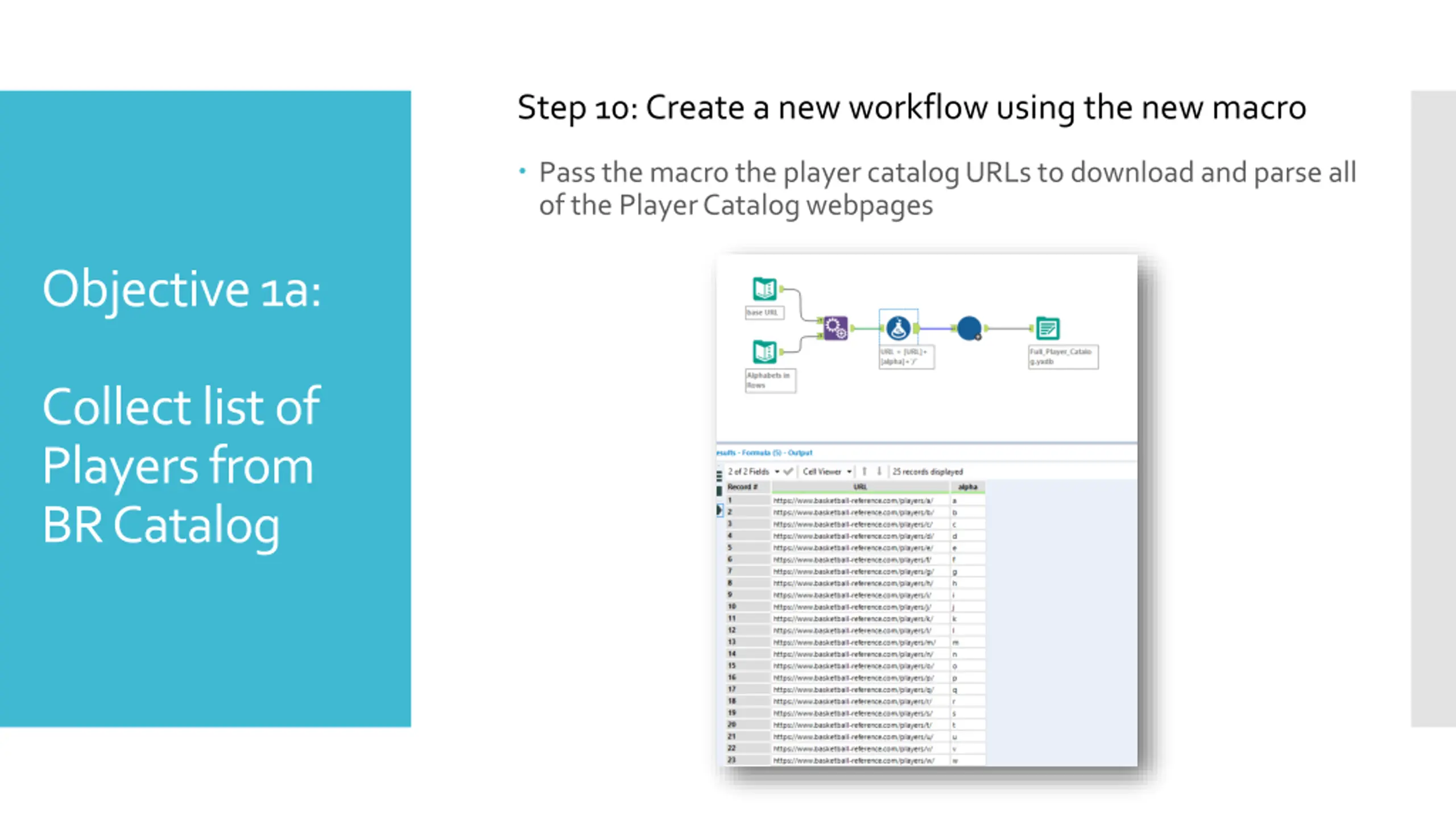
Task: Click the output anchor of the Formula tool
Action: click(x=916, y=328)
